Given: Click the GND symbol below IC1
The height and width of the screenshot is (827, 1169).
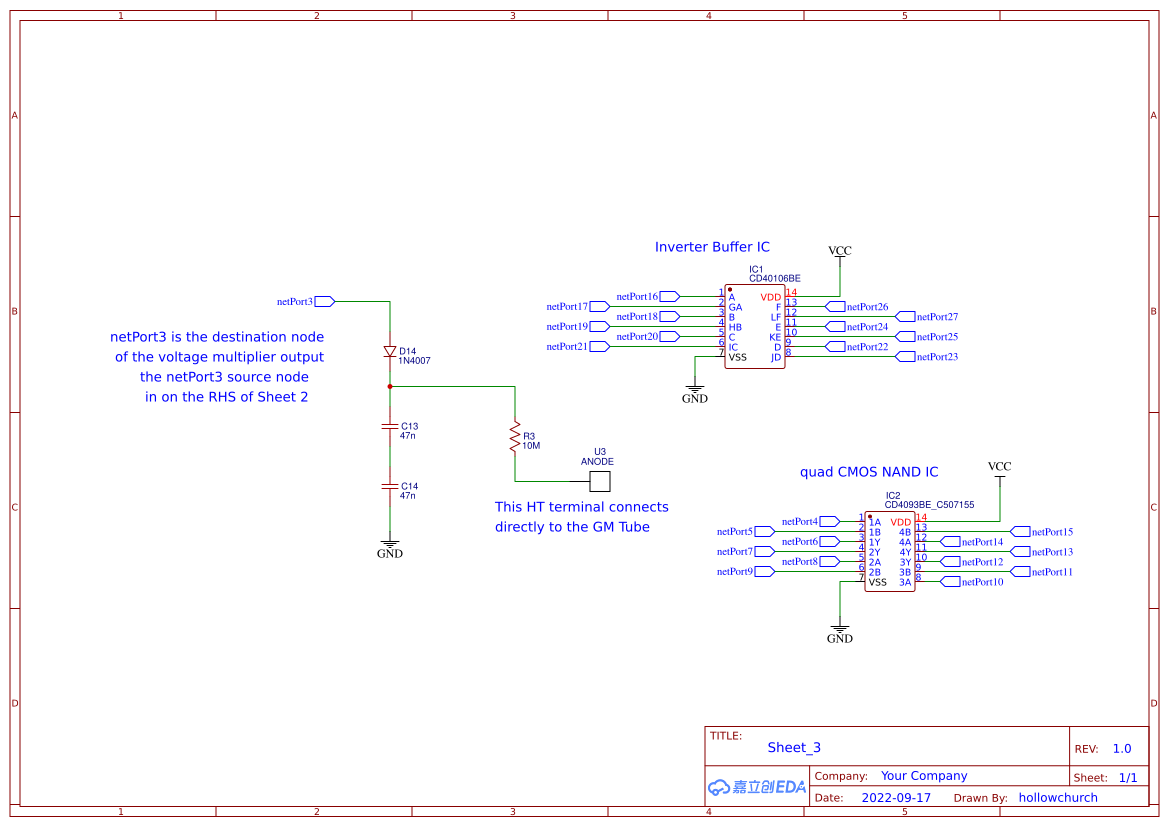Looking at the screenshot, I should point(694,391).
